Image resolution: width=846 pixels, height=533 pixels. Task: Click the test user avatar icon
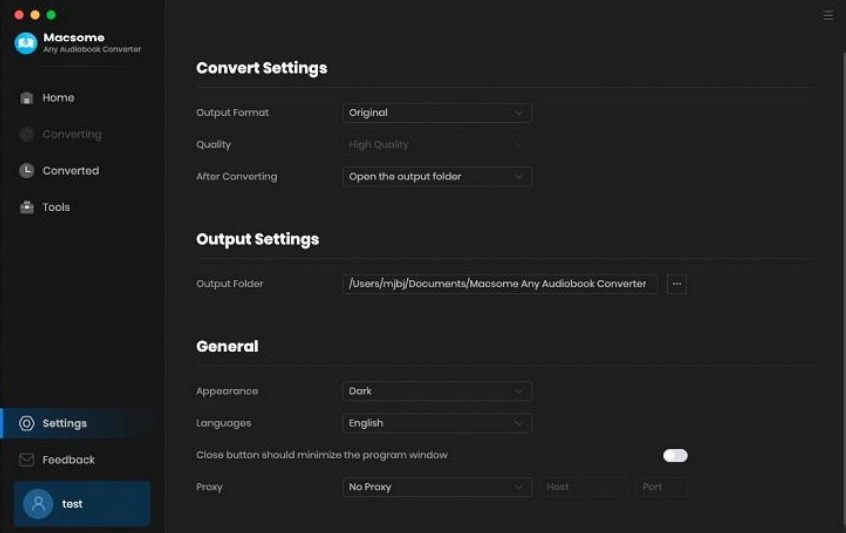(x=38, y=504)
